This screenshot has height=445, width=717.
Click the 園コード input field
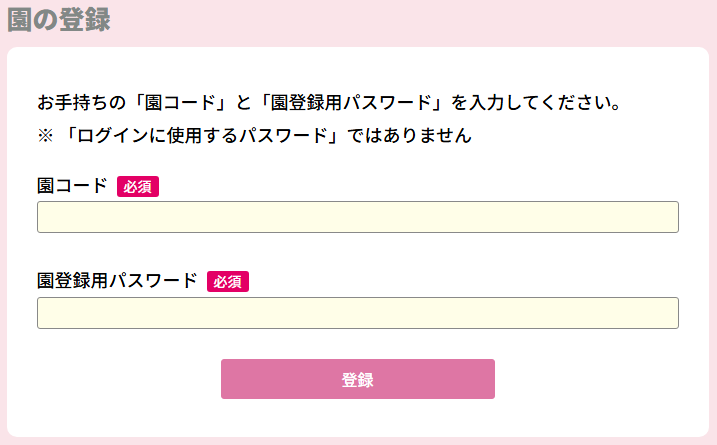pyautogui.click(x=357, y=217)
